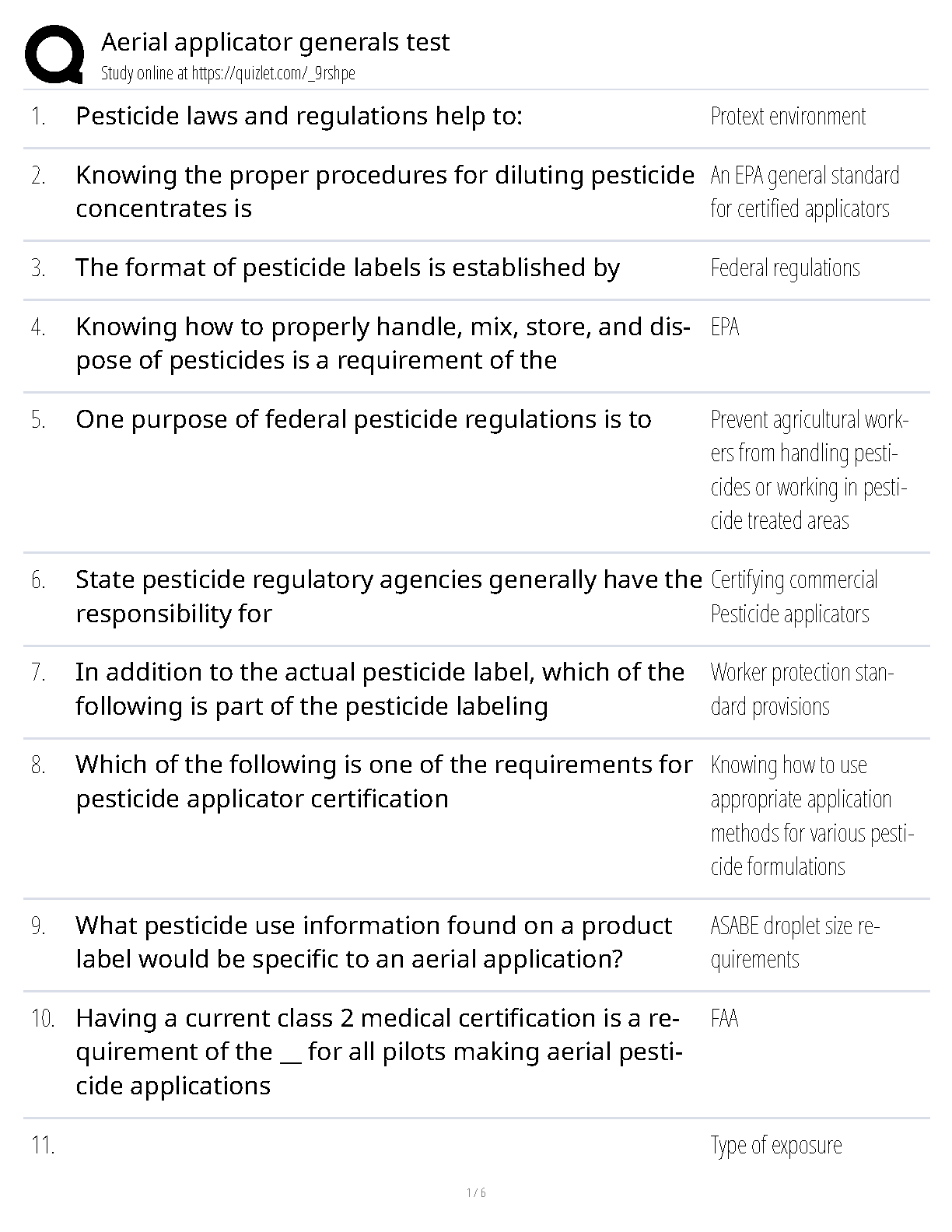This screenshot has width=952, height=1232.
Task: Select the 'One purpose of federal pesticide regulations' question
Action: pyautogui.click(x=363, y=420)
